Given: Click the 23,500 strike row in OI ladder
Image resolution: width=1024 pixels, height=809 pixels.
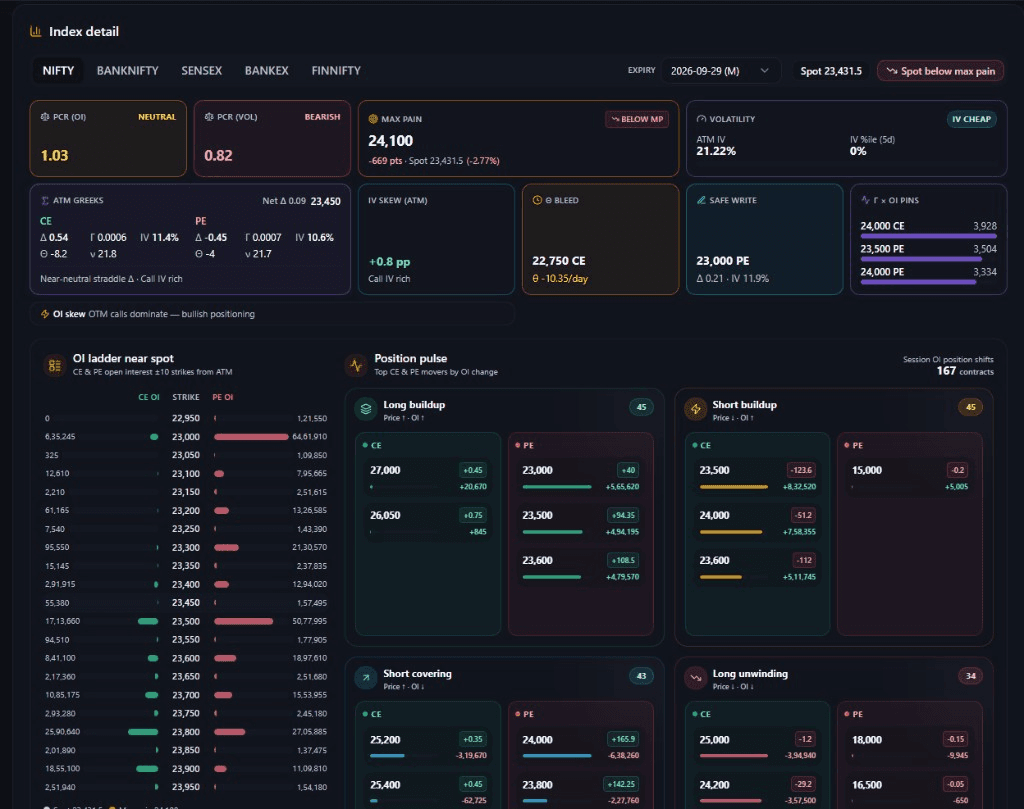Looking at the screenshot, I should (x=185, y=621).
